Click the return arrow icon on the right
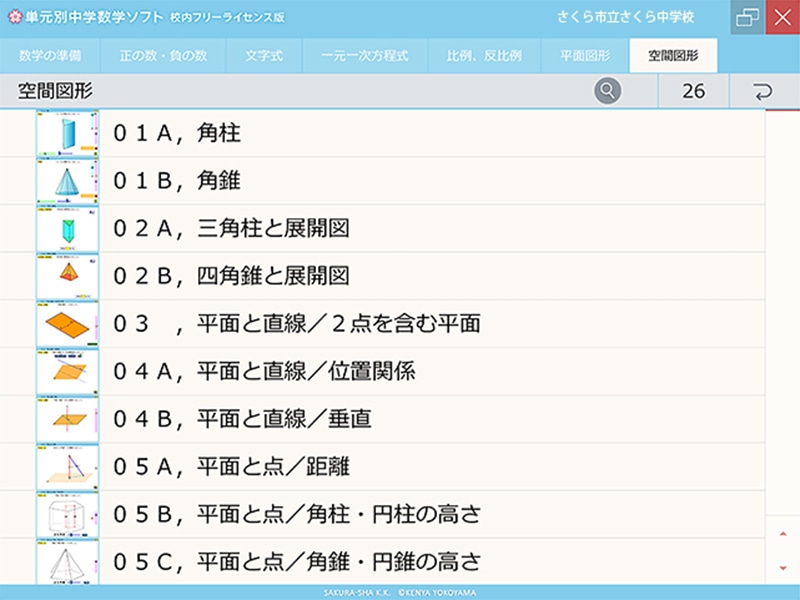Screen dimensions: 800x600 click(762, 90)
